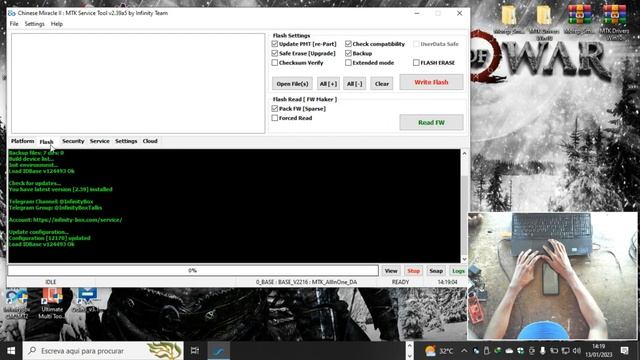Open the Ultimate Multi Tool desktop shortcut
The image size is (640, 360).
coord(52,303)
